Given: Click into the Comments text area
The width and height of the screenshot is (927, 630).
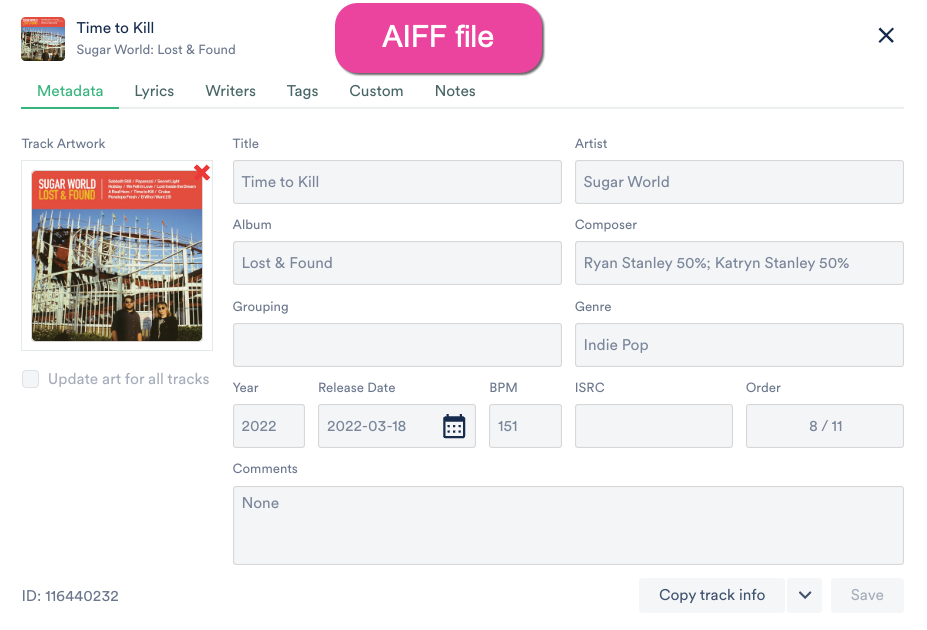Looking at the screenshot, I should point(568,525).
